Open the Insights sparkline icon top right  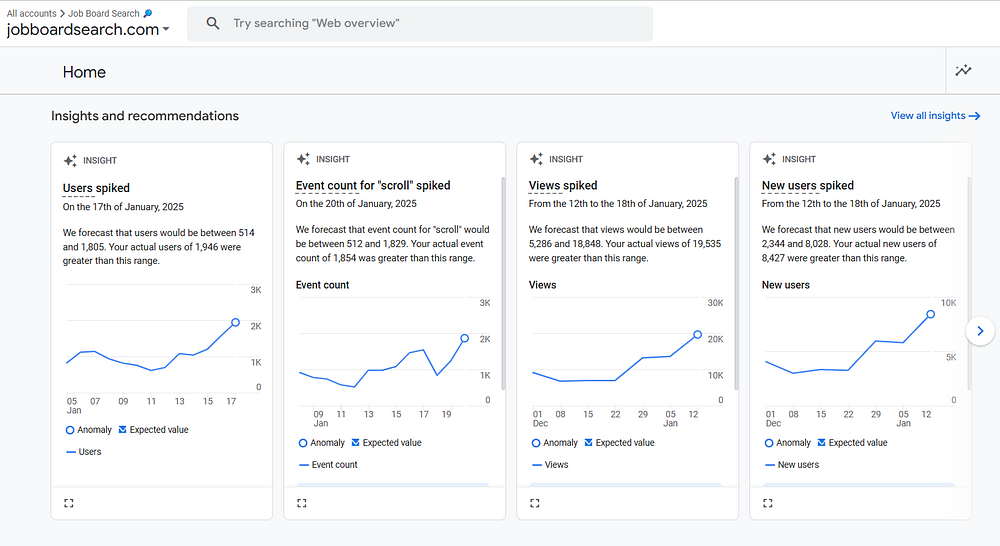[963, 70]
